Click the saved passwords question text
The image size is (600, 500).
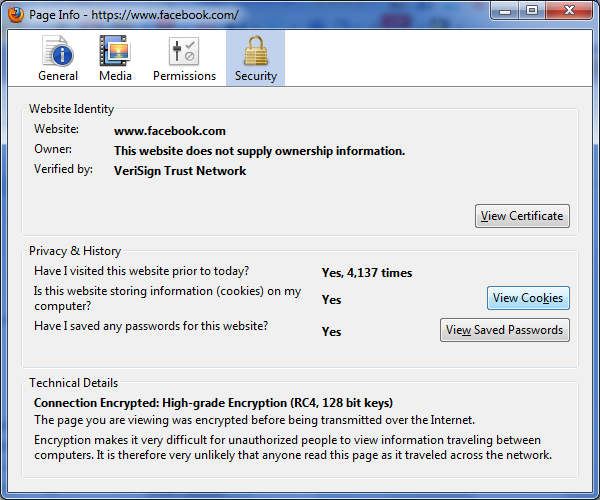click(x=151, y=326)
